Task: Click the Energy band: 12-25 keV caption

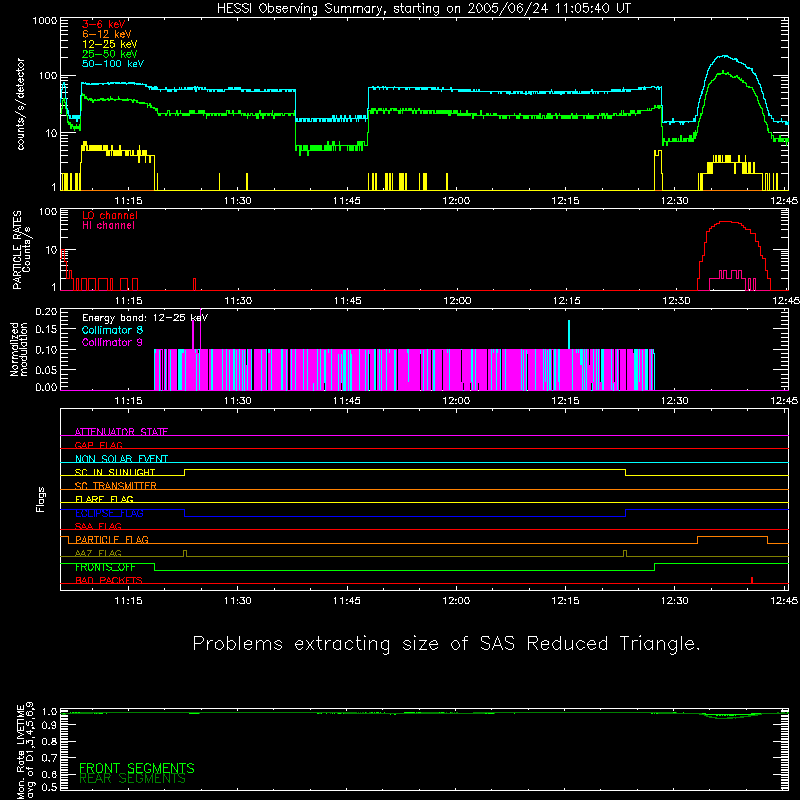Action: click(145, 318)
